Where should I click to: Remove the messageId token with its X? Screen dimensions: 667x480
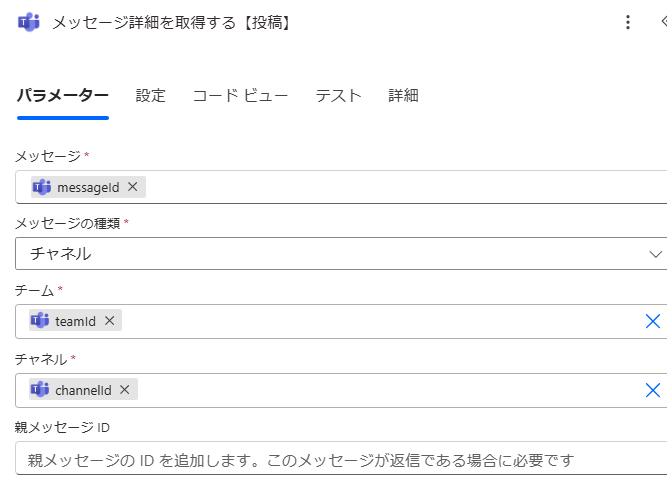tap(132, 187)
